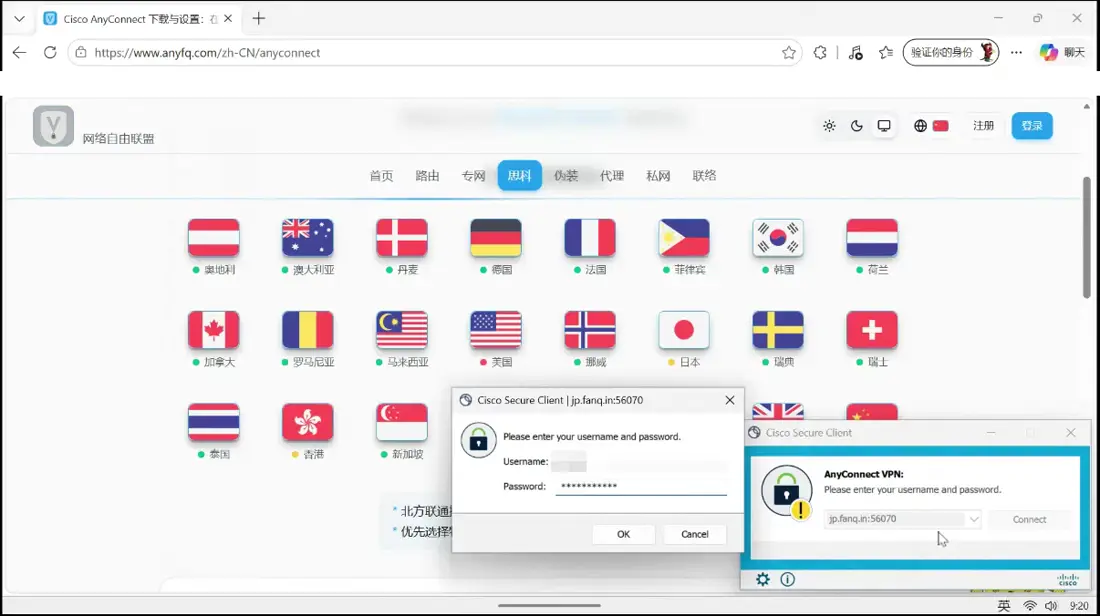Switch to dark theme moon icon
Viewport: 1100px width, 616px height.
(x=857, y=126)
